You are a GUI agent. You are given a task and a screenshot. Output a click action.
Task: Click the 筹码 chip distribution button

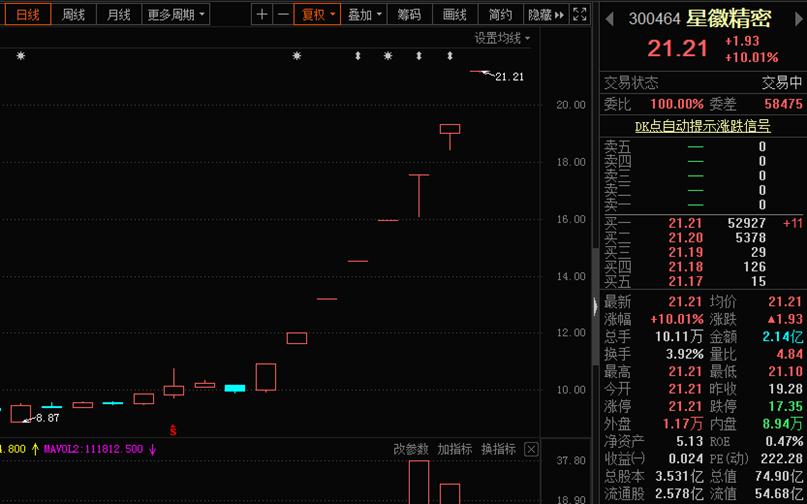pyautogui.click(x=409, y=14)
